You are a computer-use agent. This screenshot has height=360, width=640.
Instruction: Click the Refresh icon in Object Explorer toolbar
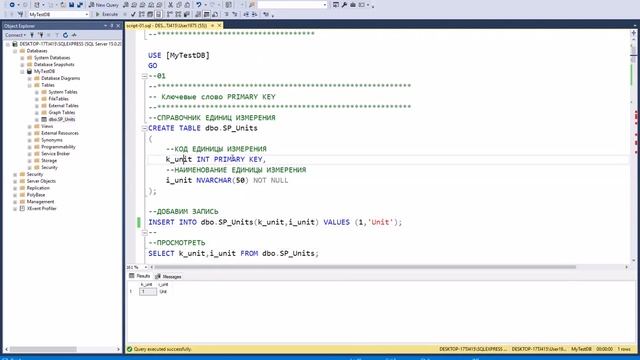point(65,35)
